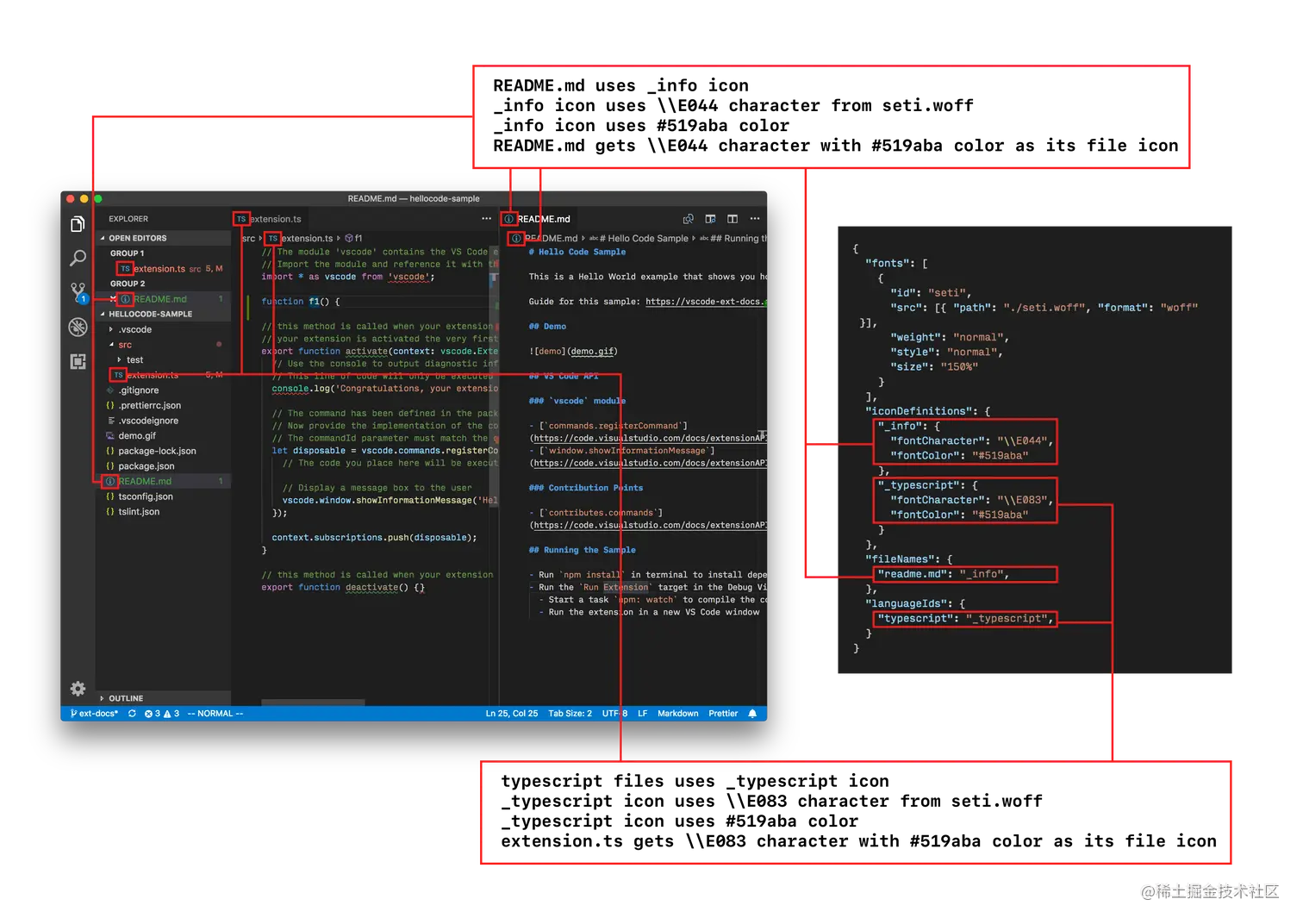Open the Source Control view with its 1 badge
This screenshot has height=924, width=1303.
click(78, 292)
